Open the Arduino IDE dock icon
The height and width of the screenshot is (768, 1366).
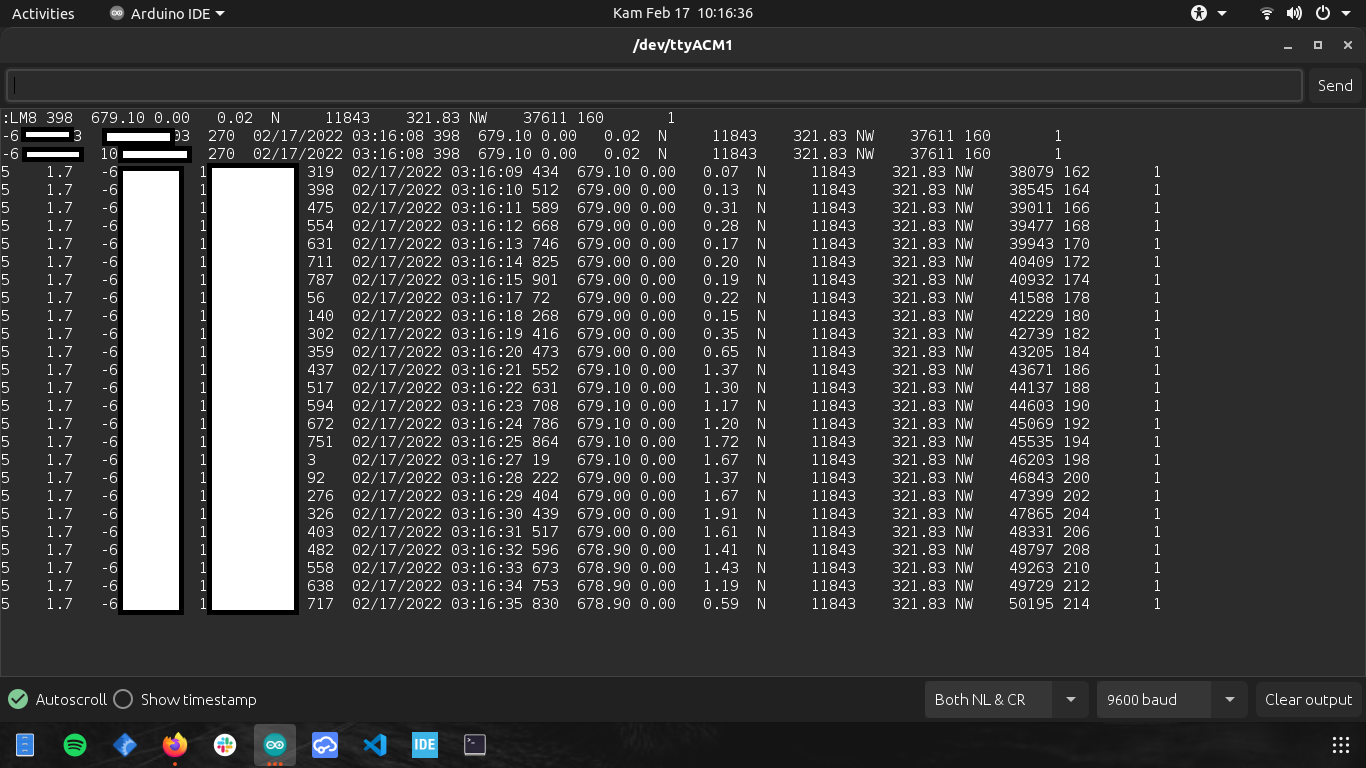pos(274,744)
